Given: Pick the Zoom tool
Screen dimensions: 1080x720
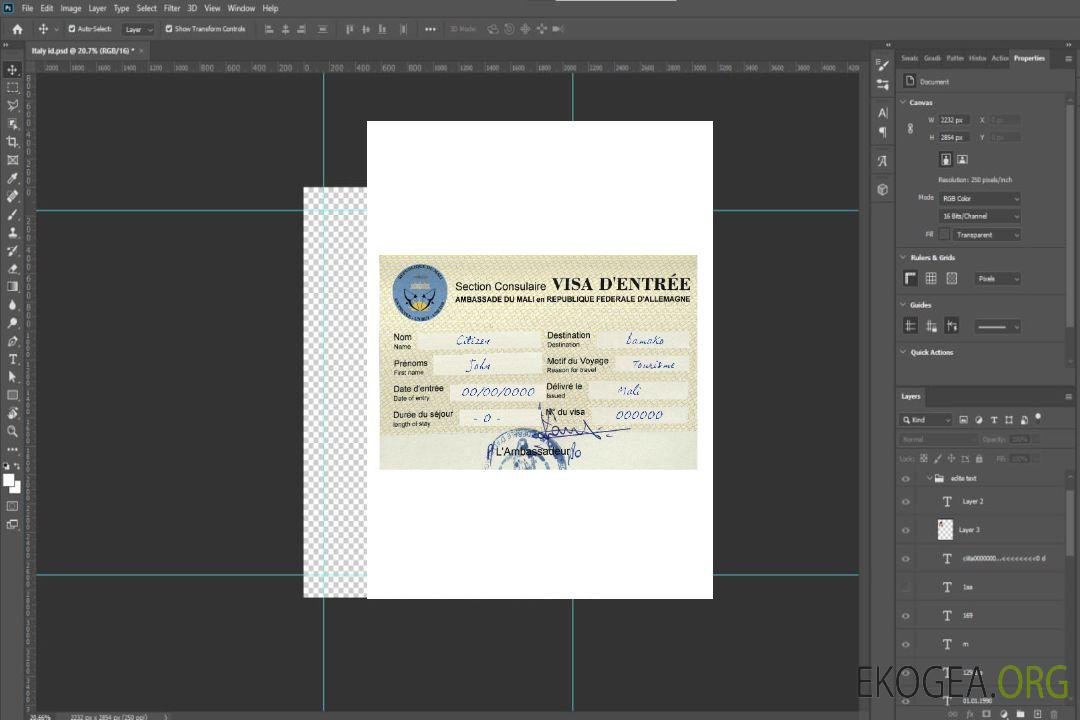Looking at the screenshot, I should [x=13, y=431].
